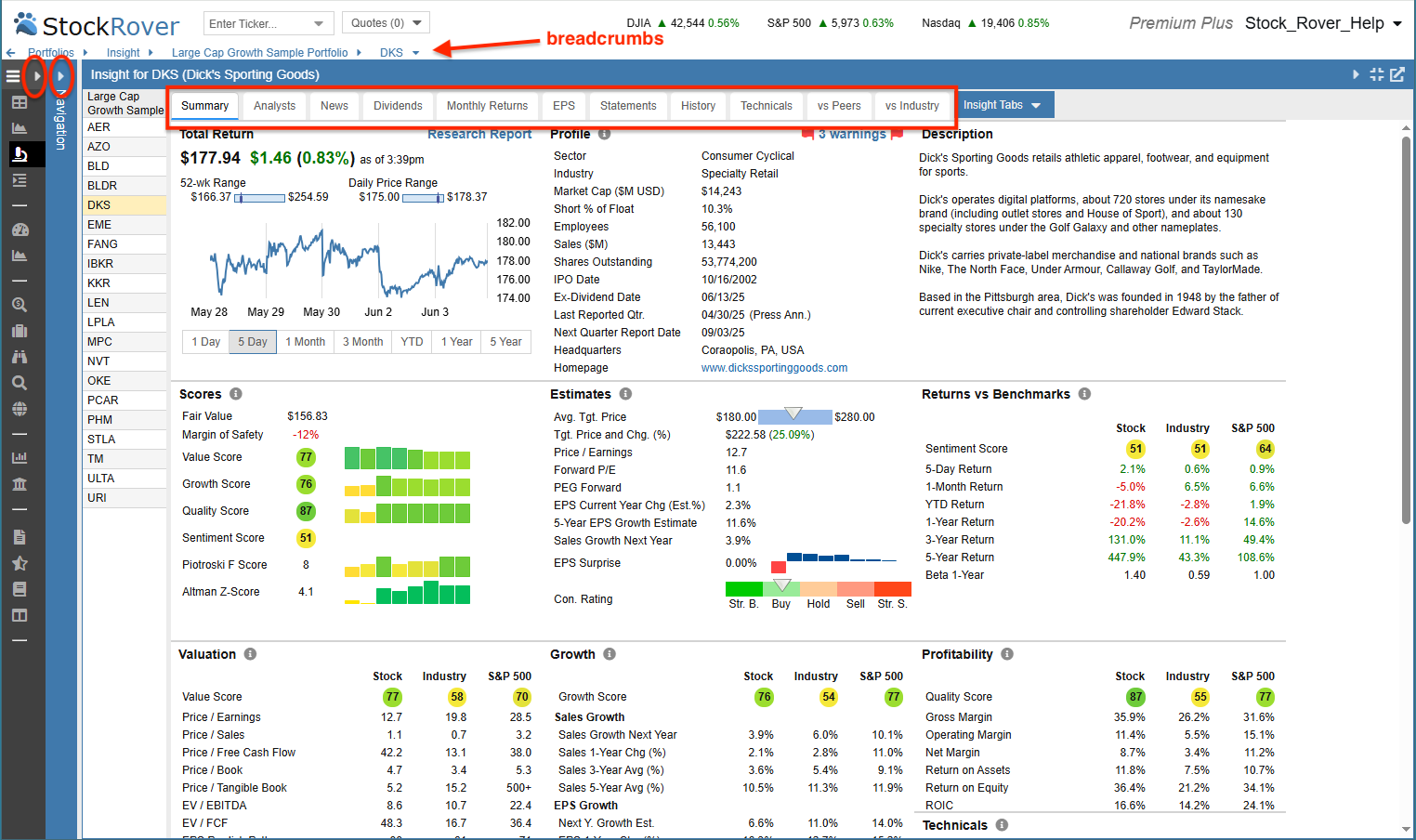Select the 5 Year chart period
This screenshot has width=1416, height=840.
coord(506,342)
